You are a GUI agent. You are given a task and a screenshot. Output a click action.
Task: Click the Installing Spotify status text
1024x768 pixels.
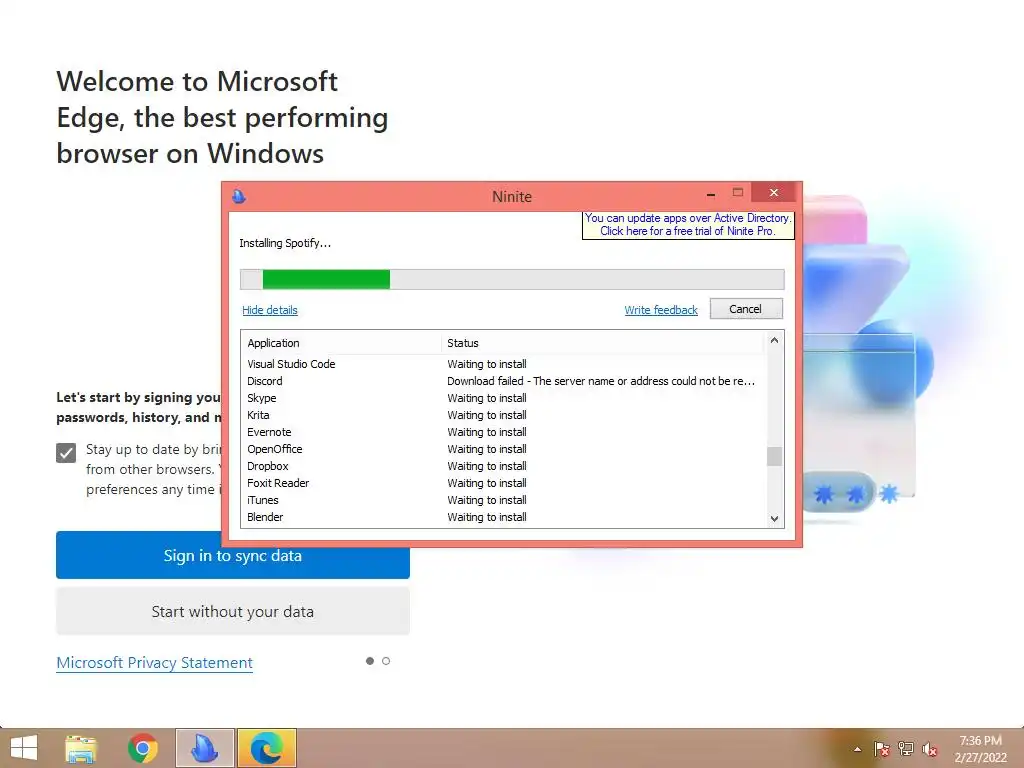point(285,243)
